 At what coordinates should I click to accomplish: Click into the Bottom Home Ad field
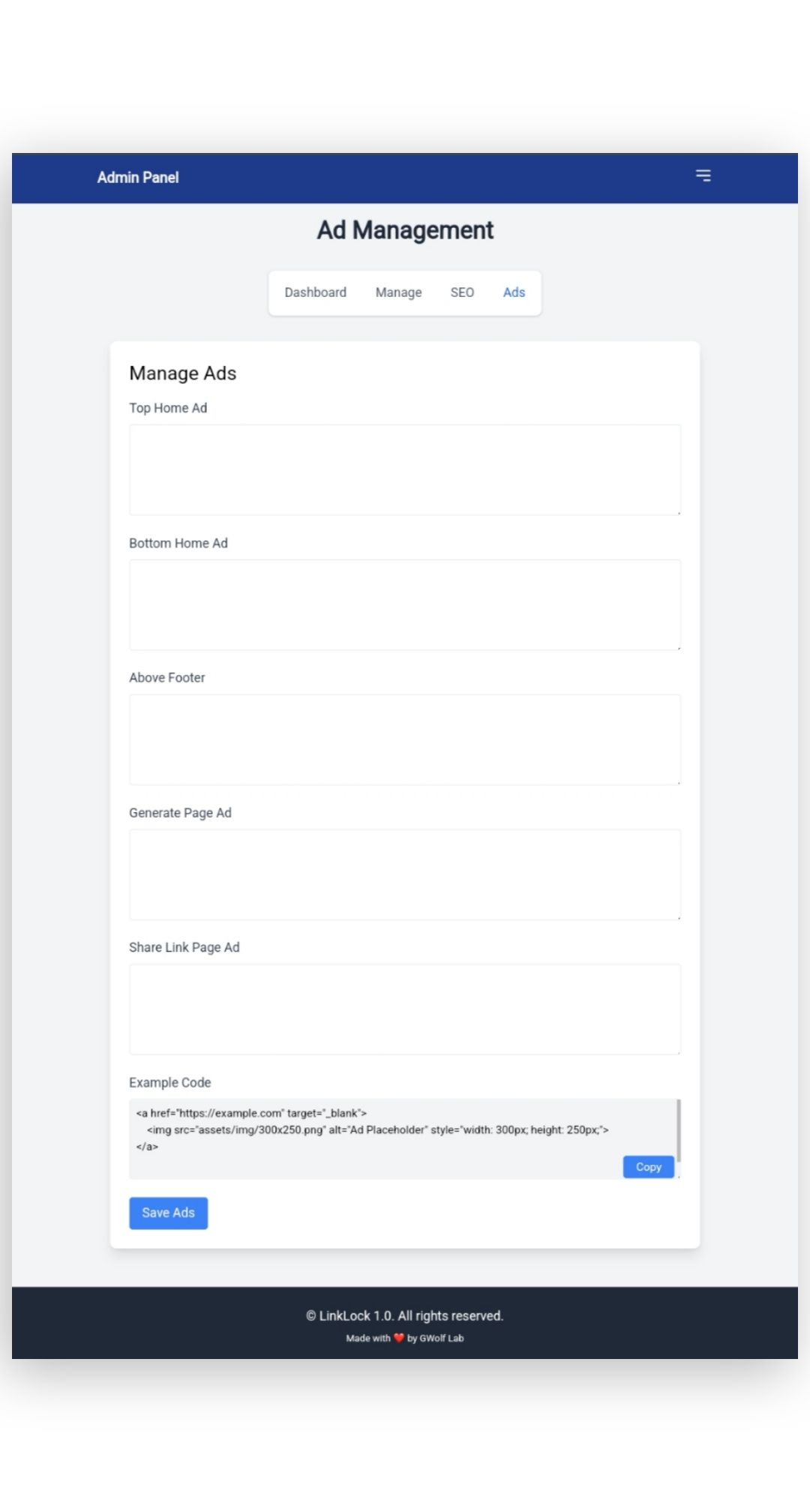coord(405,605)
